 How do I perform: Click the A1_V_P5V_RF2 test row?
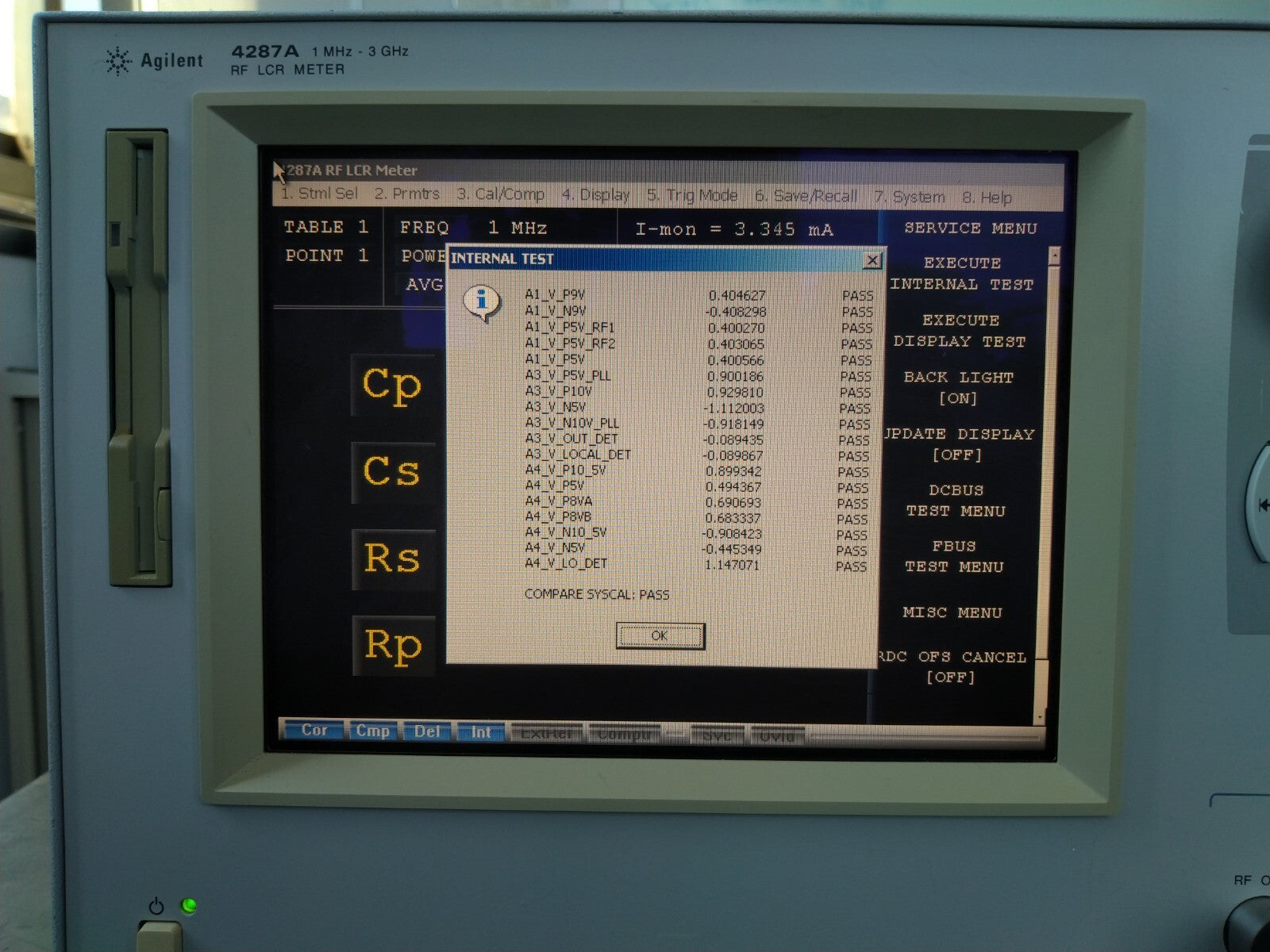click(x=698, y=344)
